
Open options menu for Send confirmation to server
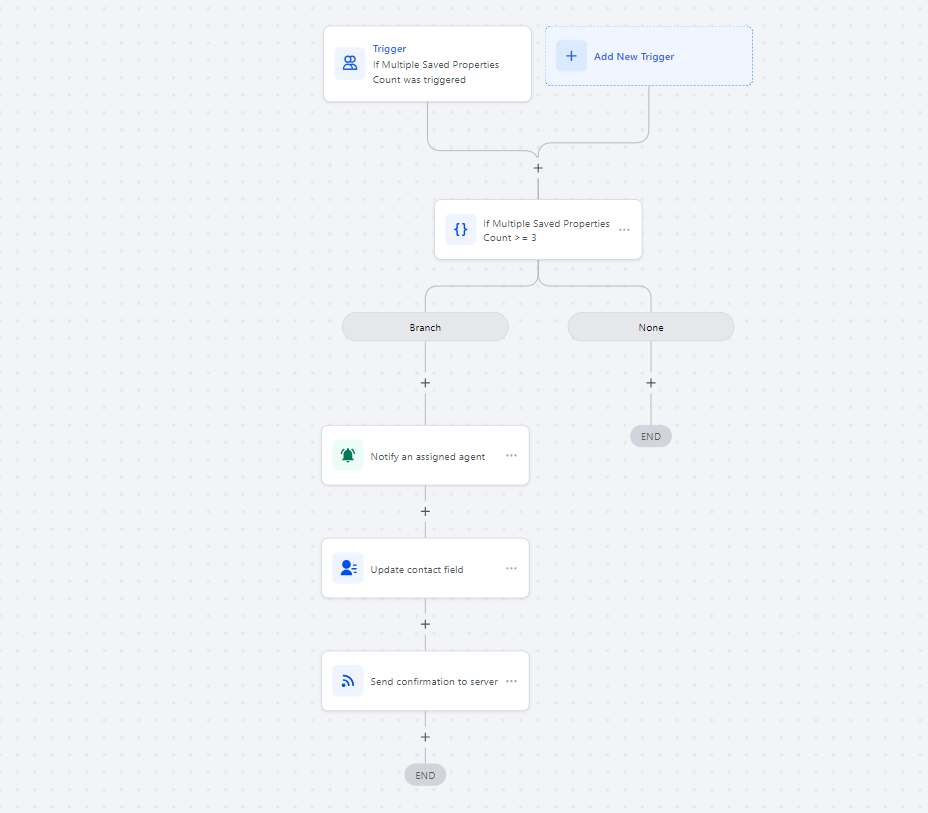point(511,681)
